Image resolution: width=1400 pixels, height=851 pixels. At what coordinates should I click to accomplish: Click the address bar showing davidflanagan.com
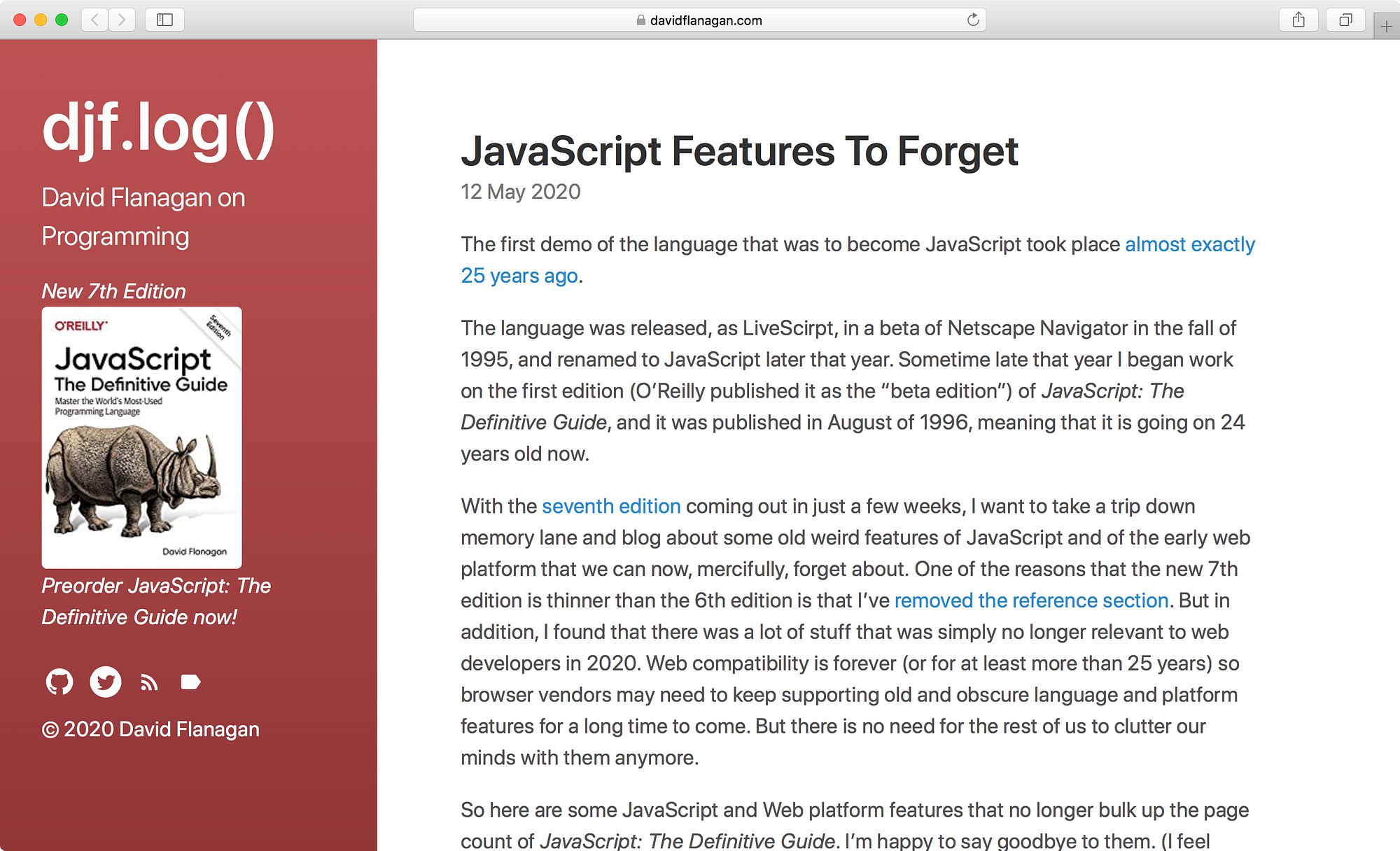coord(699,20)
